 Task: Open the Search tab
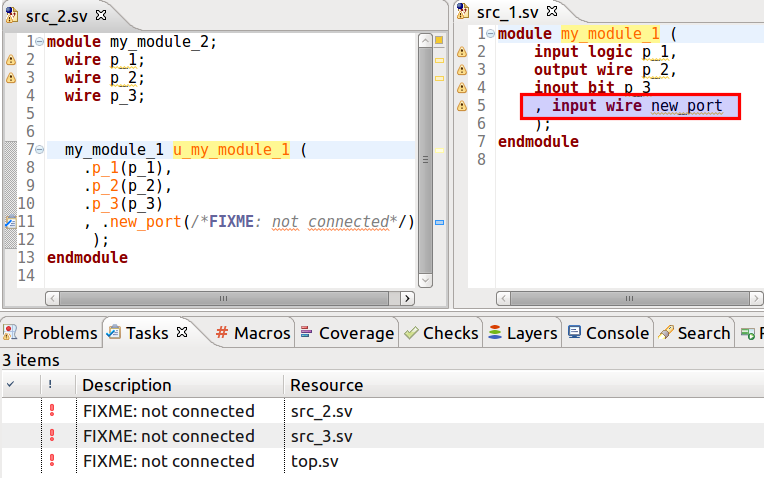[x=694, y=333]
